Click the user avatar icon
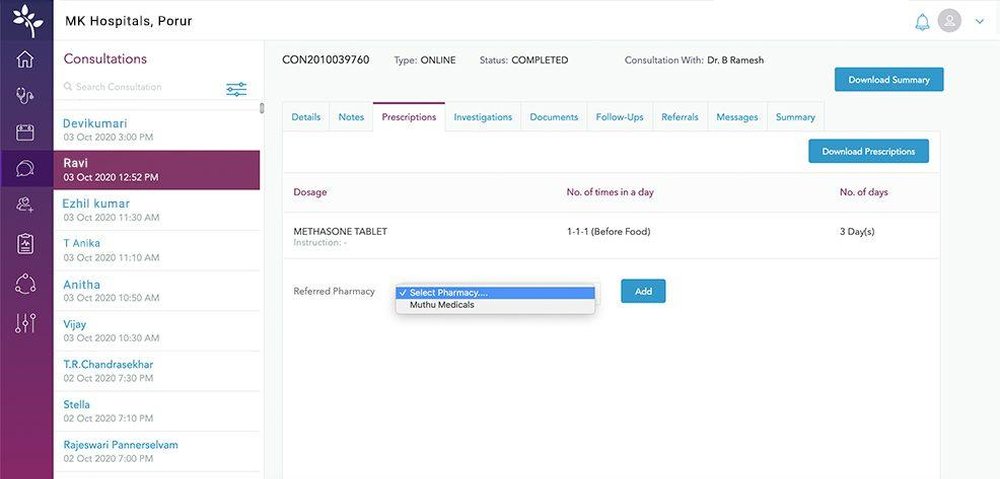 tap(950, 21)
